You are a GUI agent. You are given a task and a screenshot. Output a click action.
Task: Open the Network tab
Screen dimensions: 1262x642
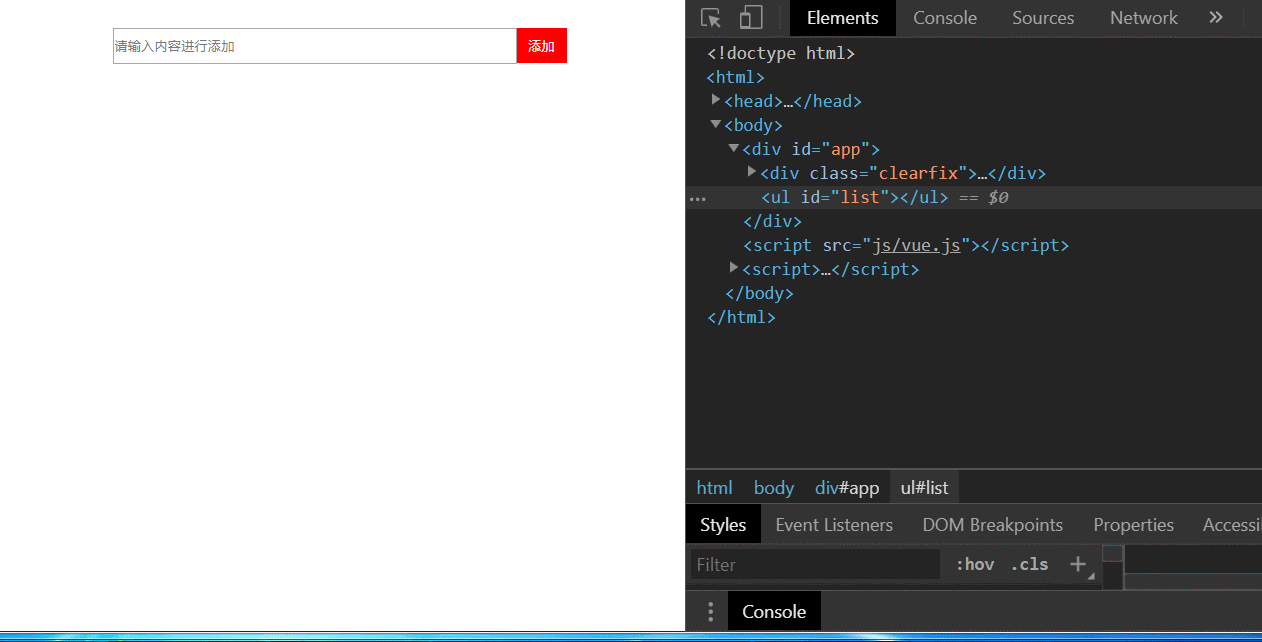coord(1144,18)
